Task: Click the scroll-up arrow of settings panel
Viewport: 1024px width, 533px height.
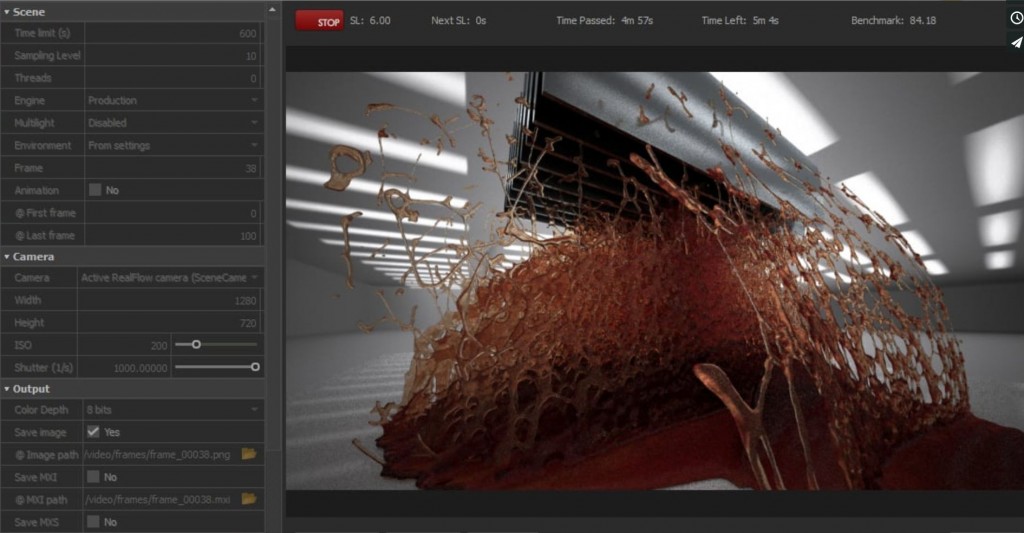Action: click(273, 10)
